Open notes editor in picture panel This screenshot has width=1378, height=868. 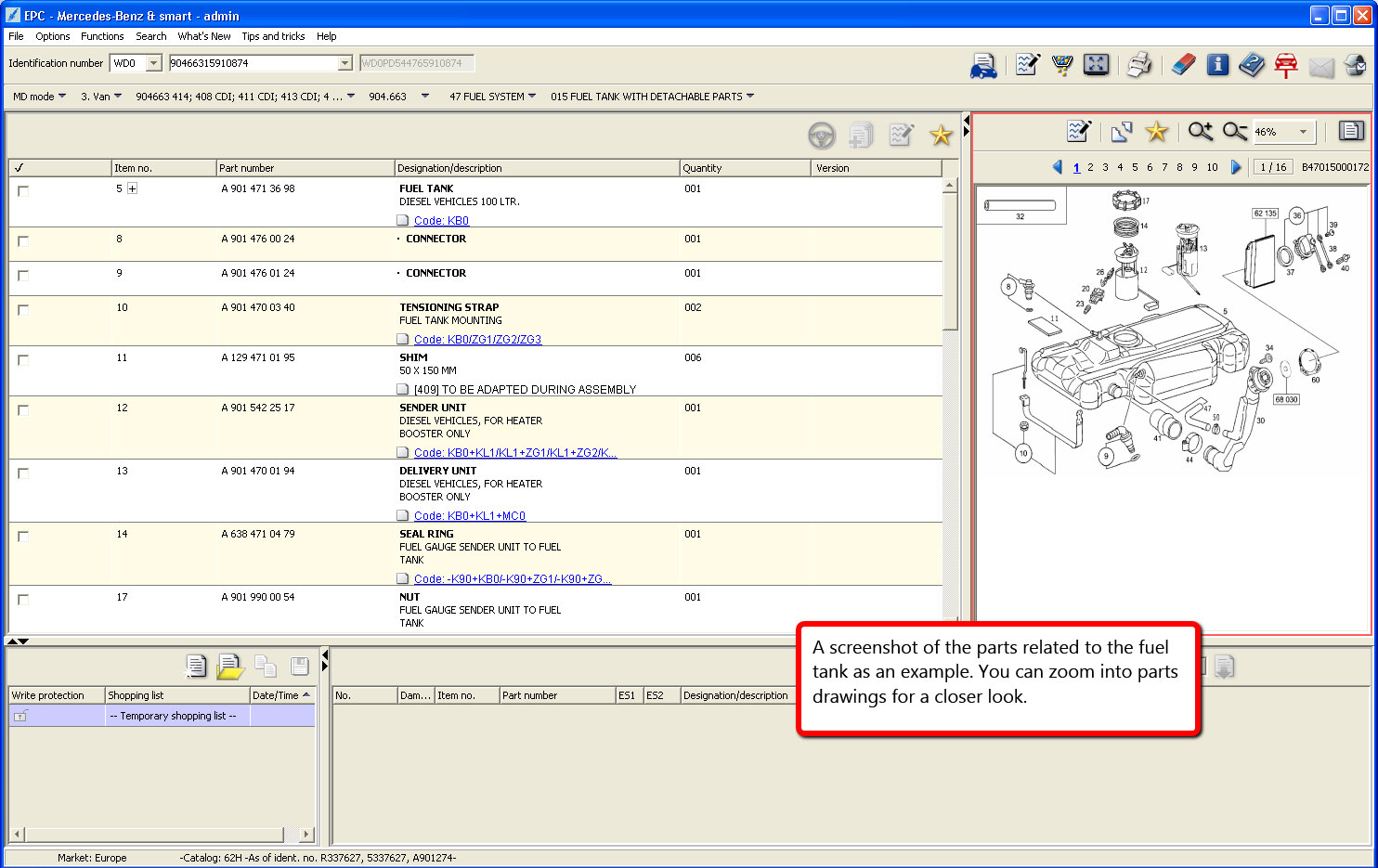[1079, 132]
